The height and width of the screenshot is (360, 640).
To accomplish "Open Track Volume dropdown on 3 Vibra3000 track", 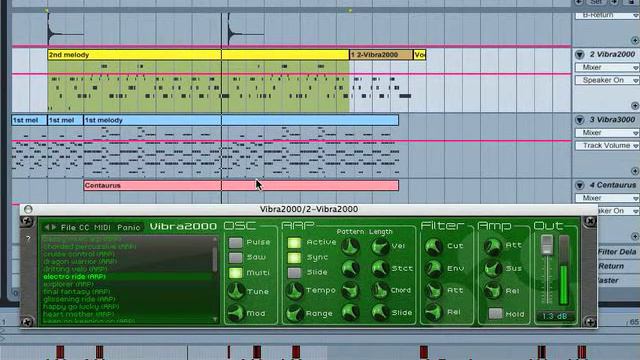I will [x=607, y=146].
